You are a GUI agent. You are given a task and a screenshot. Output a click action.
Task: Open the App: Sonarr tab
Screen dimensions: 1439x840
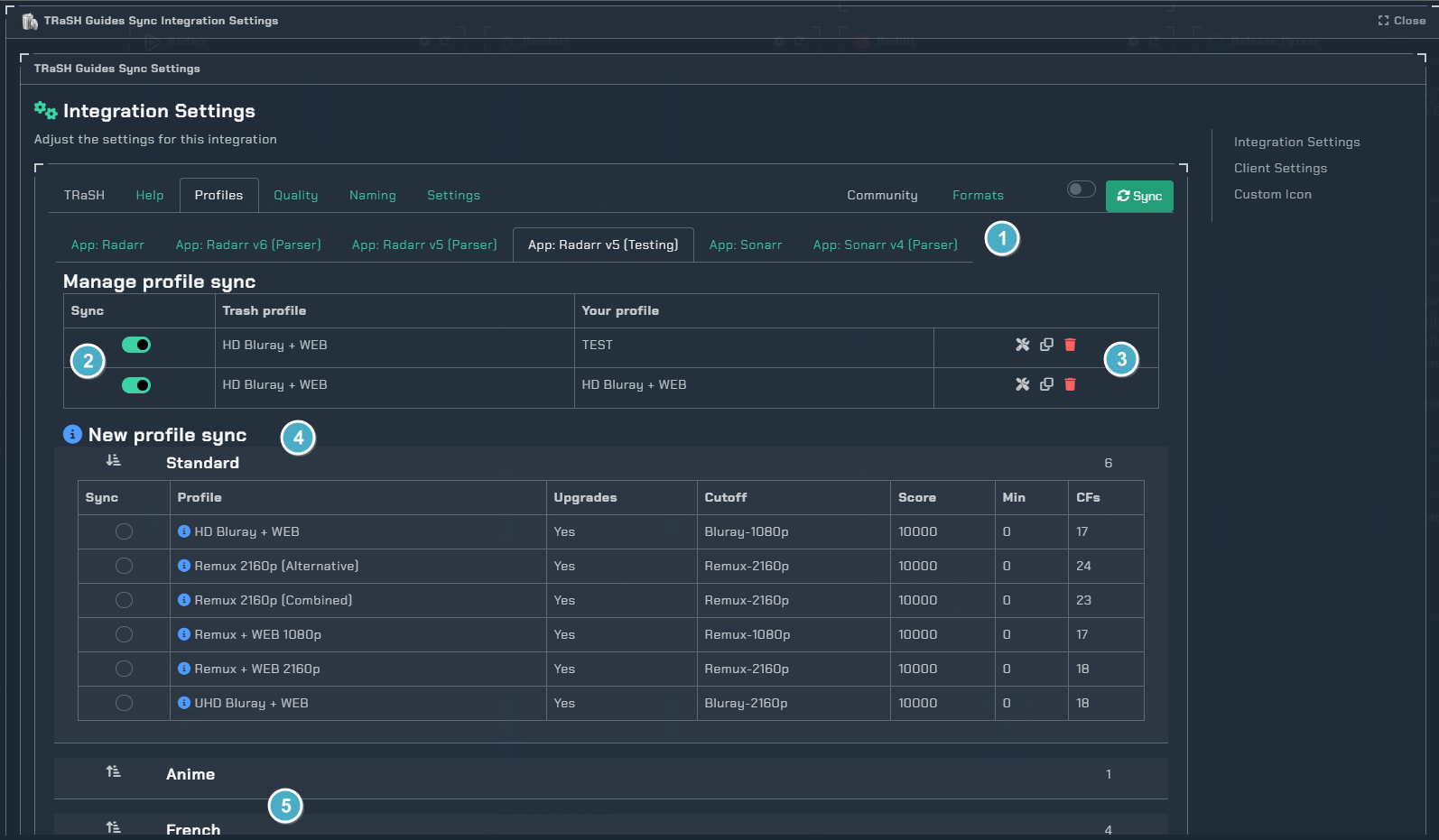point(745,245)
